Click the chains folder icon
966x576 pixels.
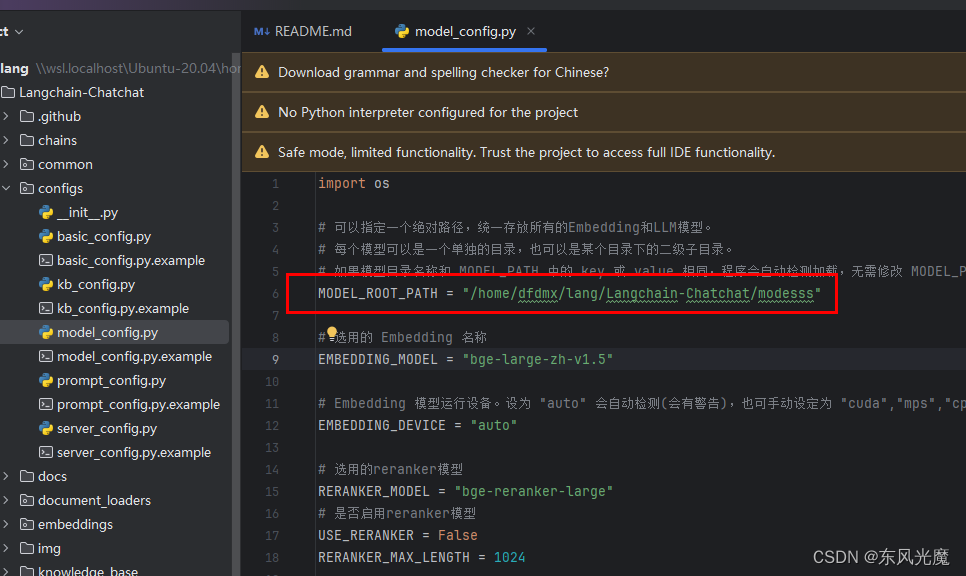point(27,140)
